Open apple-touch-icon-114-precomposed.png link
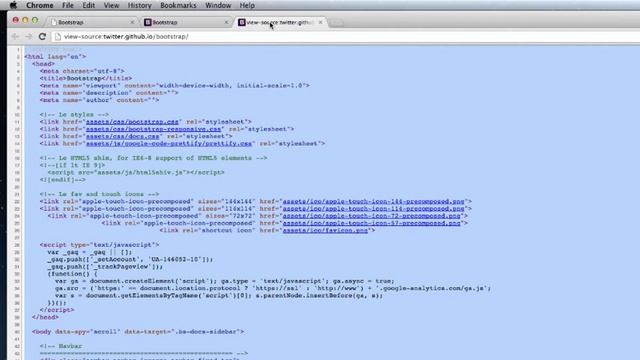Screen dimensions: 640x360 click(x=373, y=209)
